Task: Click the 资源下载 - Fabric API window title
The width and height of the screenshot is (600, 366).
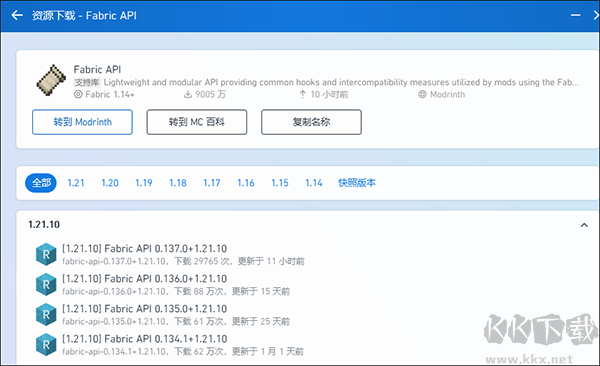Action: pyautogui.click(x=84, y=15)
